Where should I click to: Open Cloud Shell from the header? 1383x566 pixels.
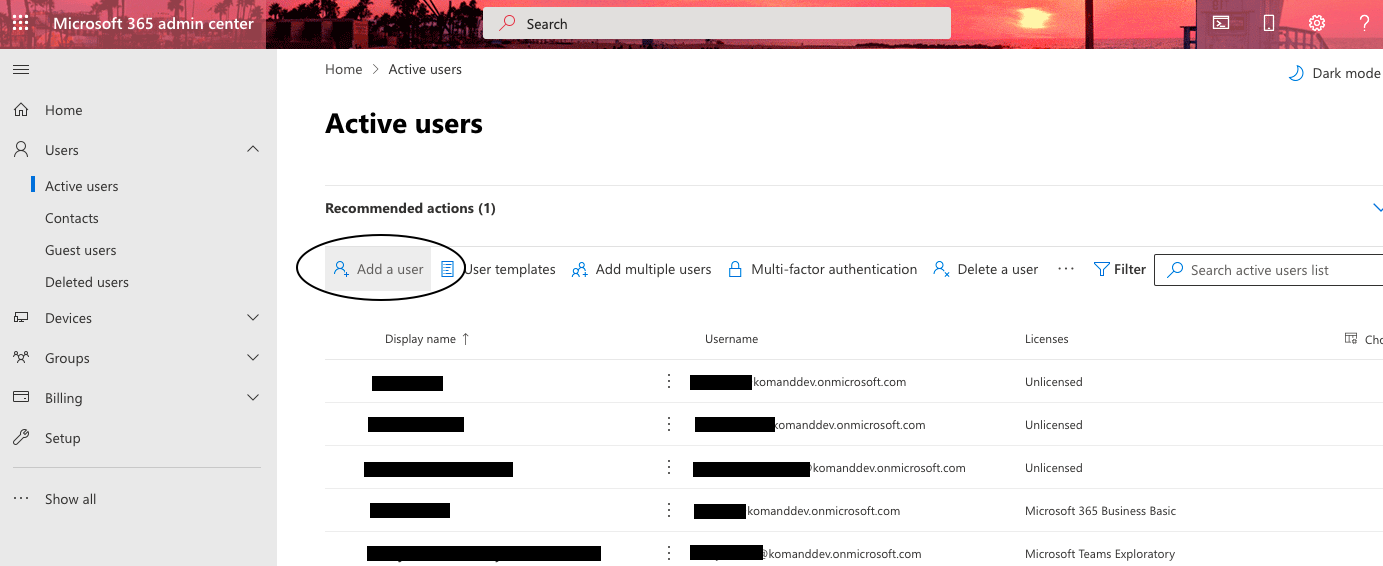click(1221, 23)
